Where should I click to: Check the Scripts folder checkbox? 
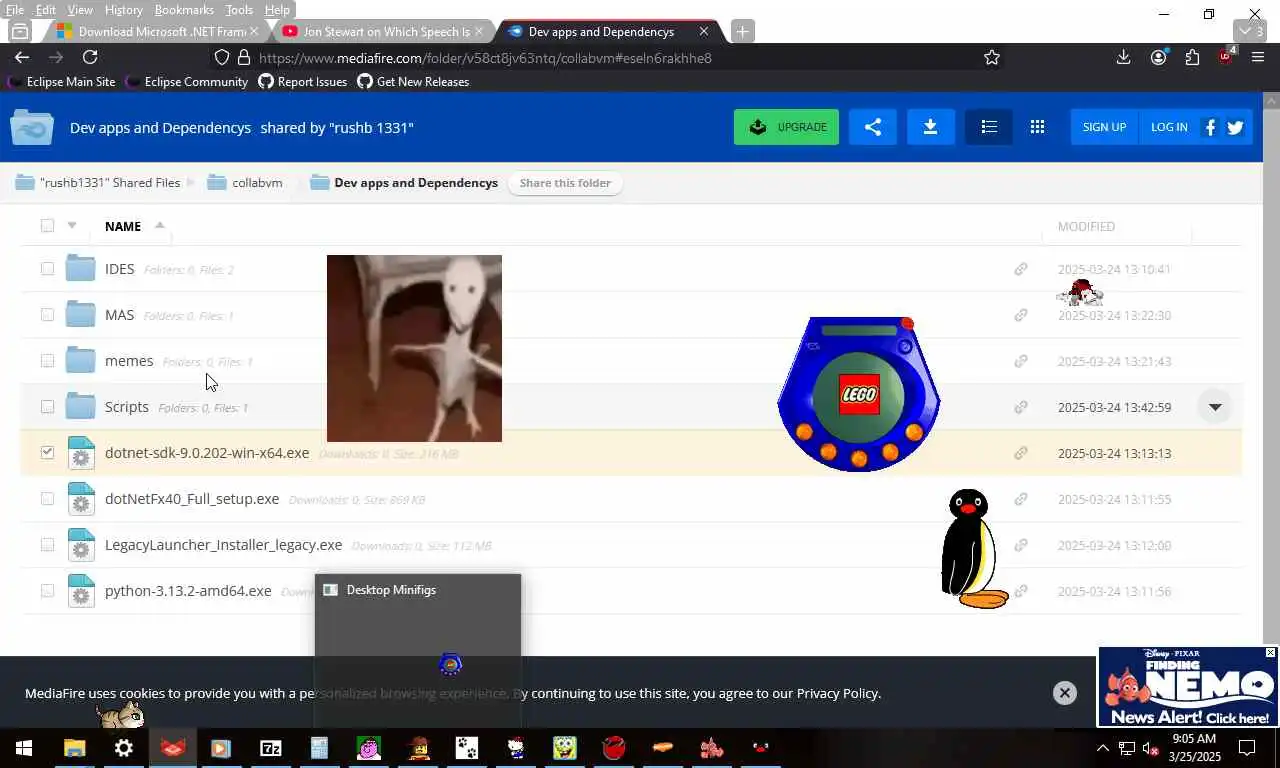(47, 407)
